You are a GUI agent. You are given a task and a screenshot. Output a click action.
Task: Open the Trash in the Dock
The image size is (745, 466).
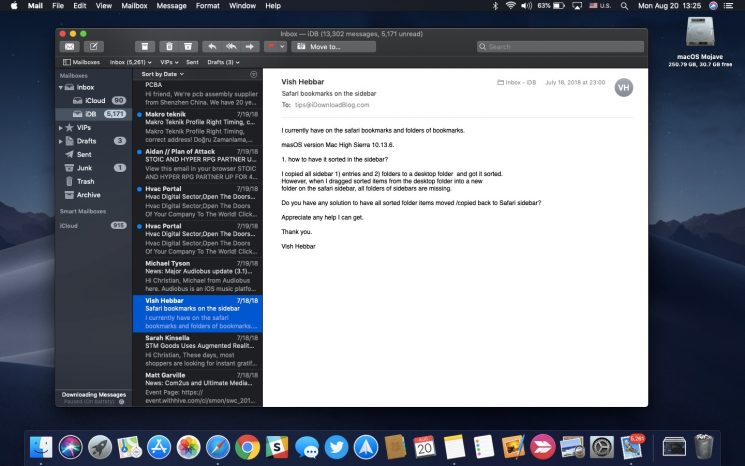click(703, 446)
